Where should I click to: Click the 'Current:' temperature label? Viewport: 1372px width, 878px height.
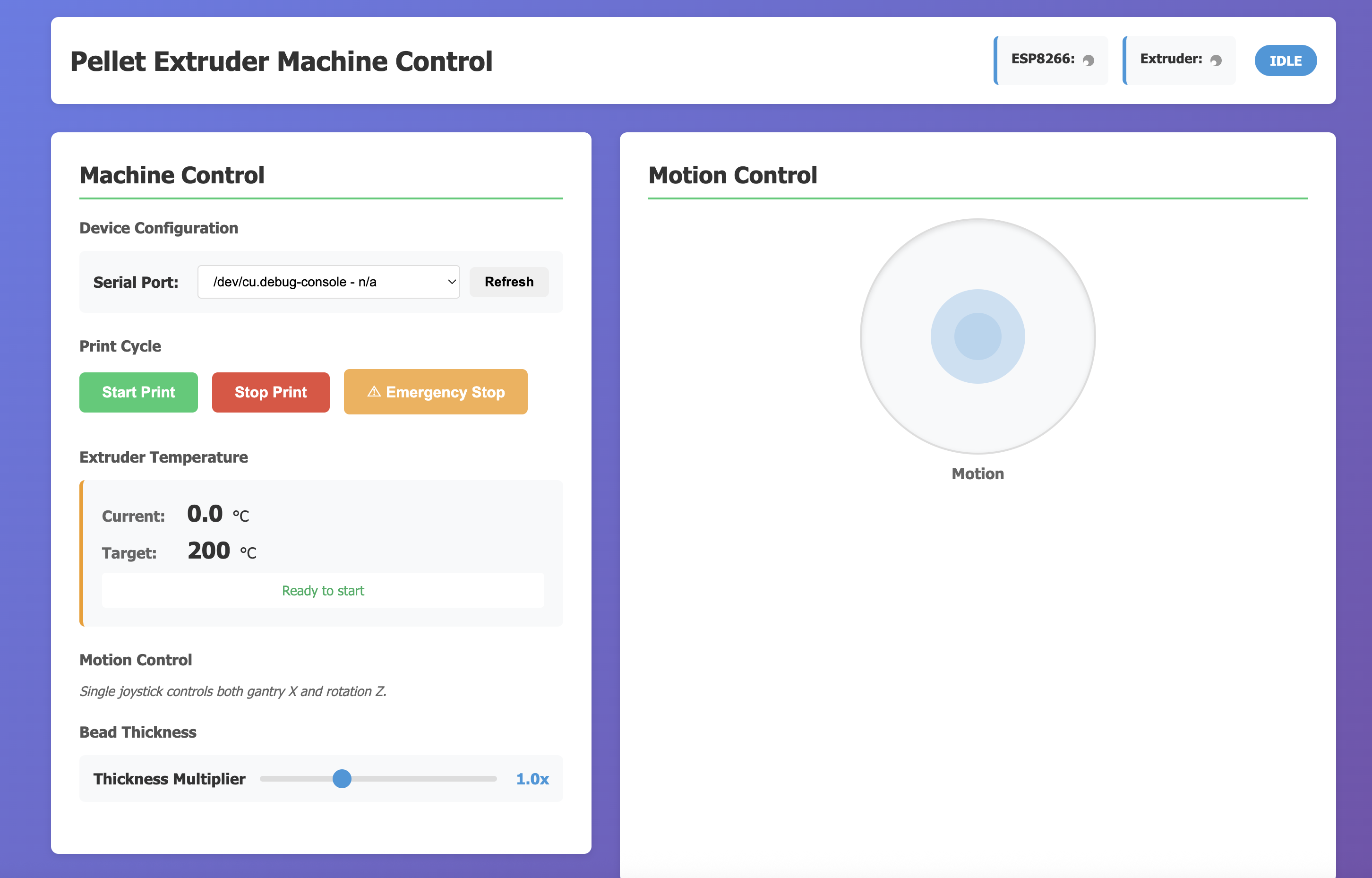pyautogui.click(x=133, y=516)
